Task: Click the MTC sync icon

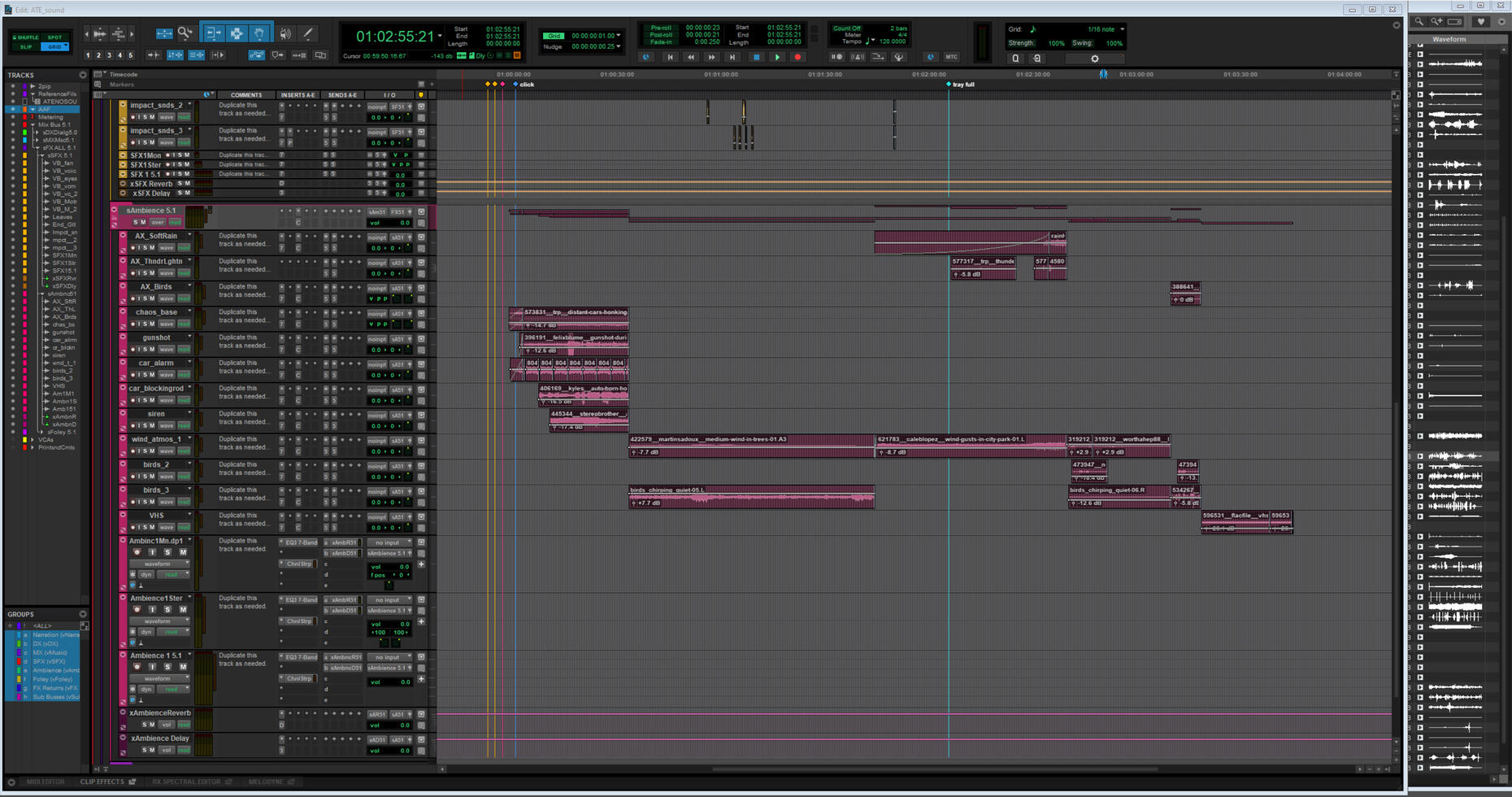Action: (x=951, y=57)
